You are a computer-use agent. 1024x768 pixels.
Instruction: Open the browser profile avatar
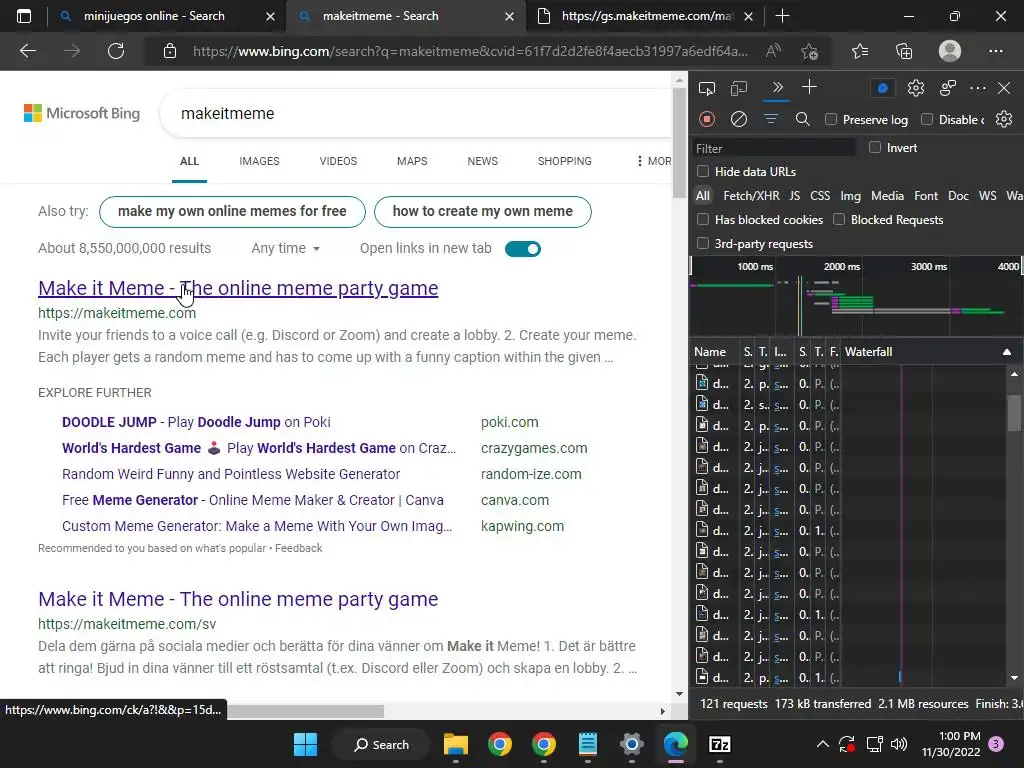point(950,51)
